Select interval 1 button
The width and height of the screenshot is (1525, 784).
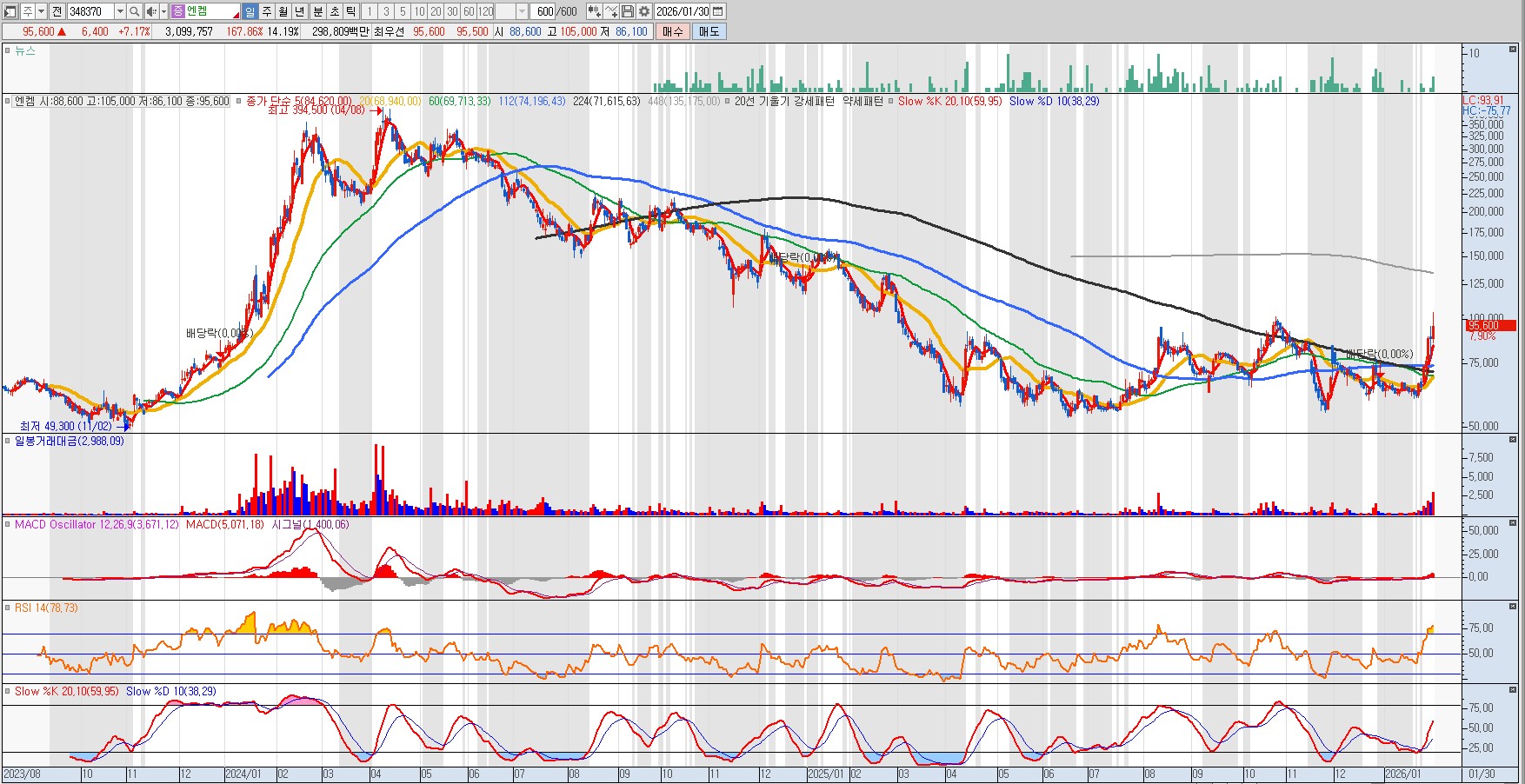pyautogui.click(x=370, y=11)
